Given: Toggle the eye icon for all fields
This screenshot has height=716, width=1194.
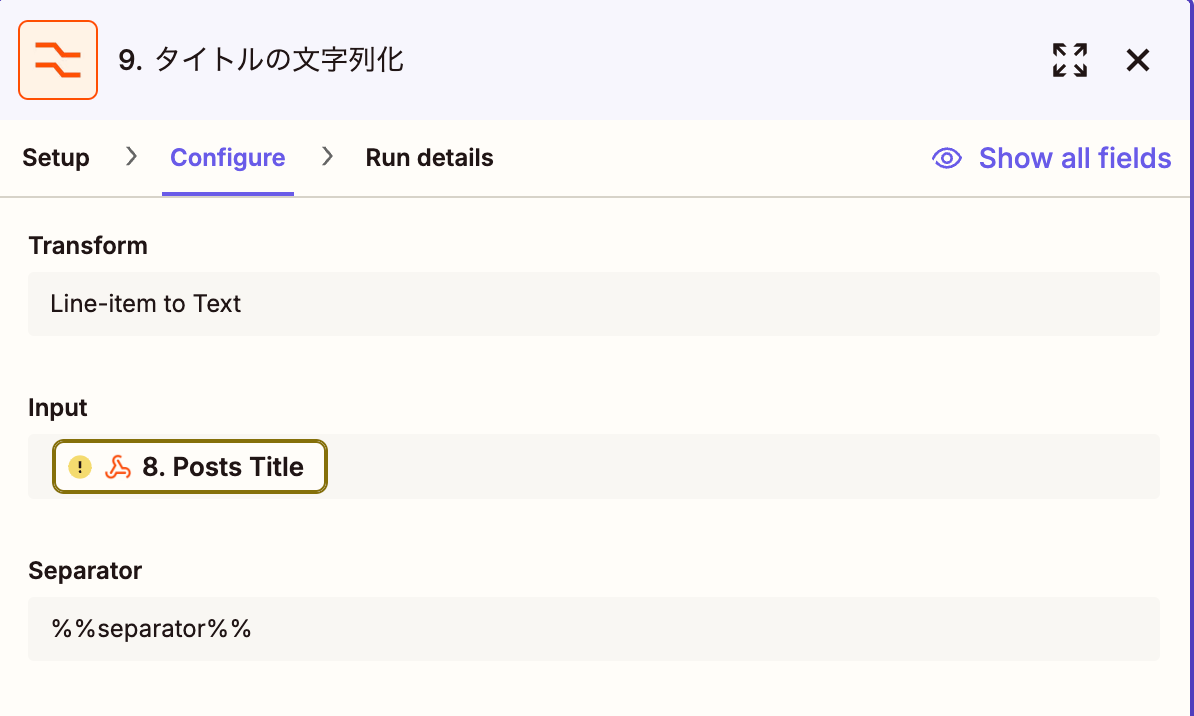Looking at the screenshot, I should point(947,158).
